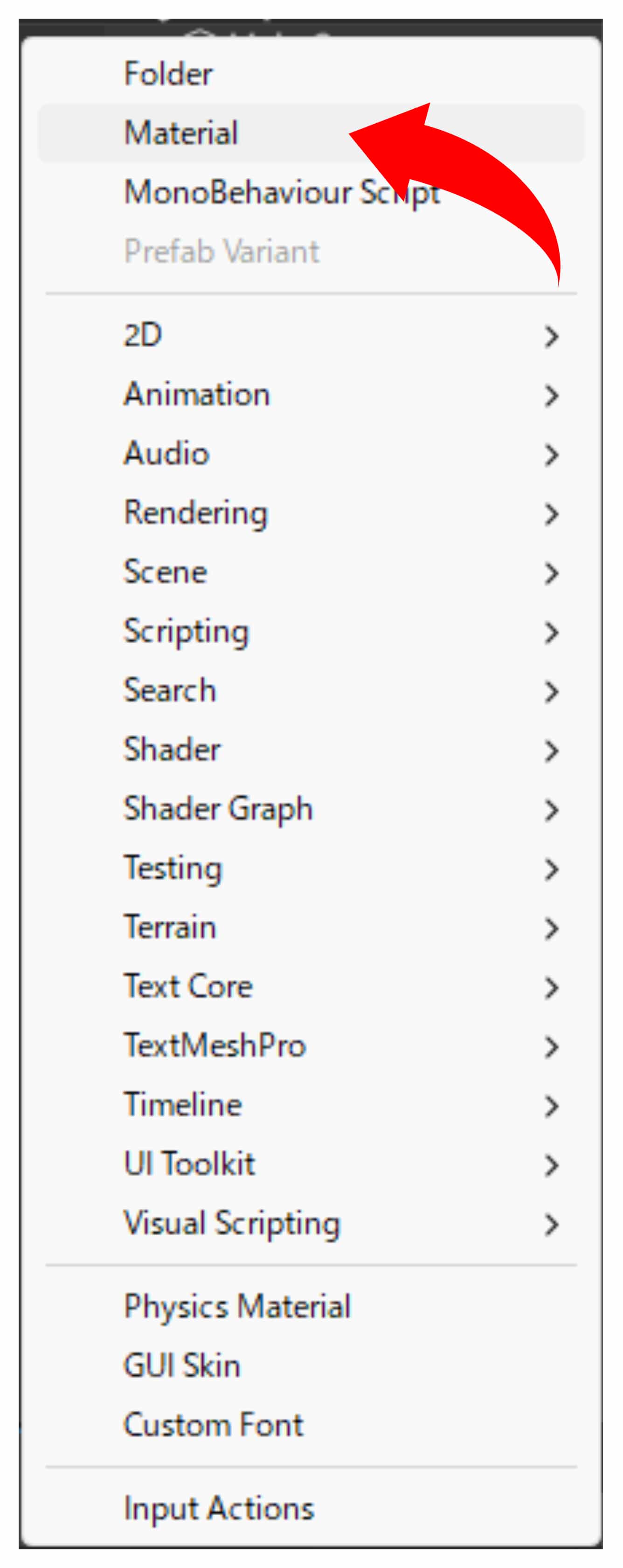Expand the 2D submenu arrow
Viewport: 623px width, 1568px height.
[x=551, y=336]
